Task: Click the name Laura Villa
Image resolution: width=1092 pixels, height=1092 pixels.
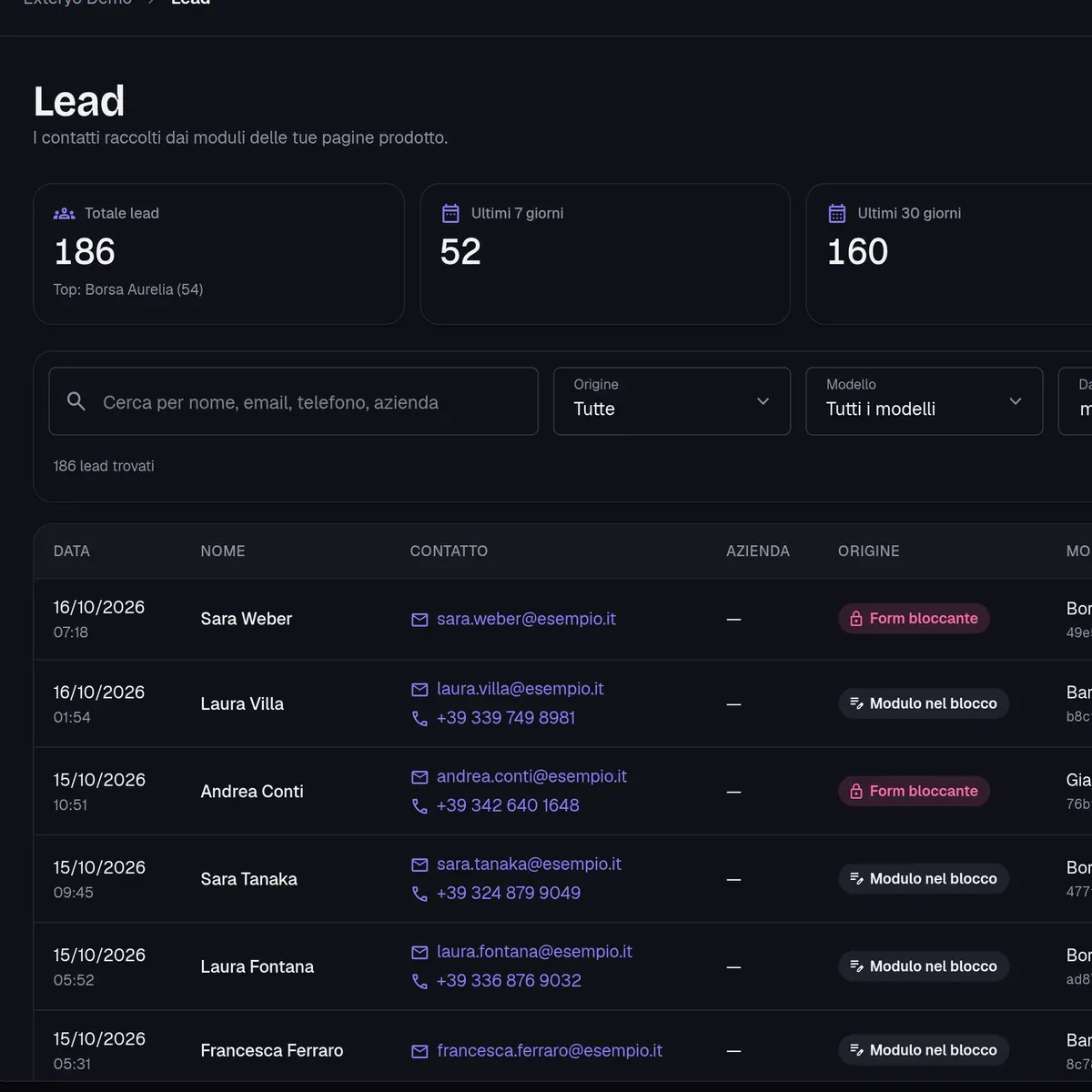Action: tap(242, 703)
